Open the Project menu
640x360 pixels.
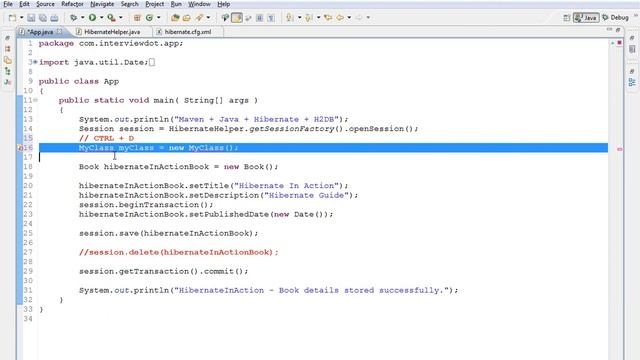click(x=154, y=4)
